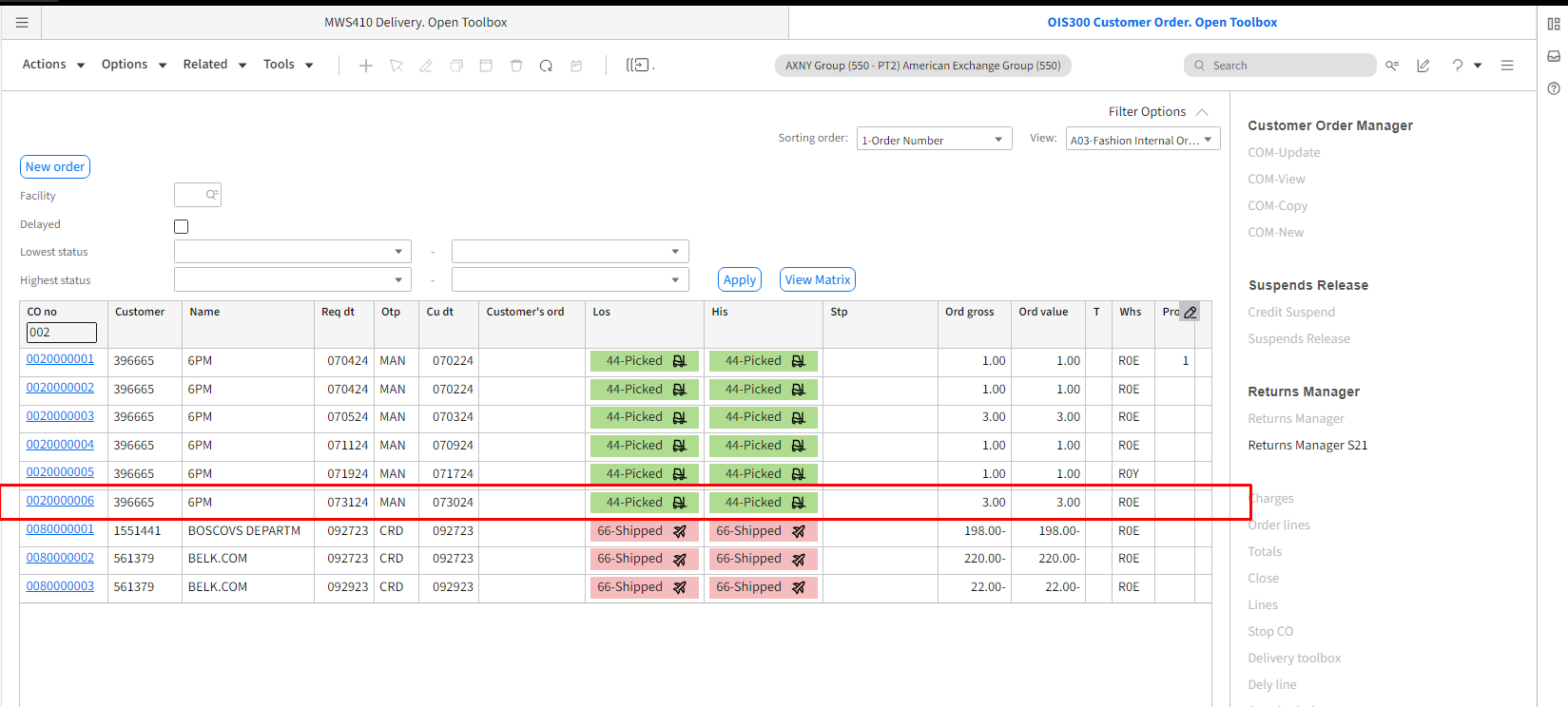Image resolution: width=1568 pixels, height=707 pixels.
Task: Open the Related menu
Action: (215, 65)
